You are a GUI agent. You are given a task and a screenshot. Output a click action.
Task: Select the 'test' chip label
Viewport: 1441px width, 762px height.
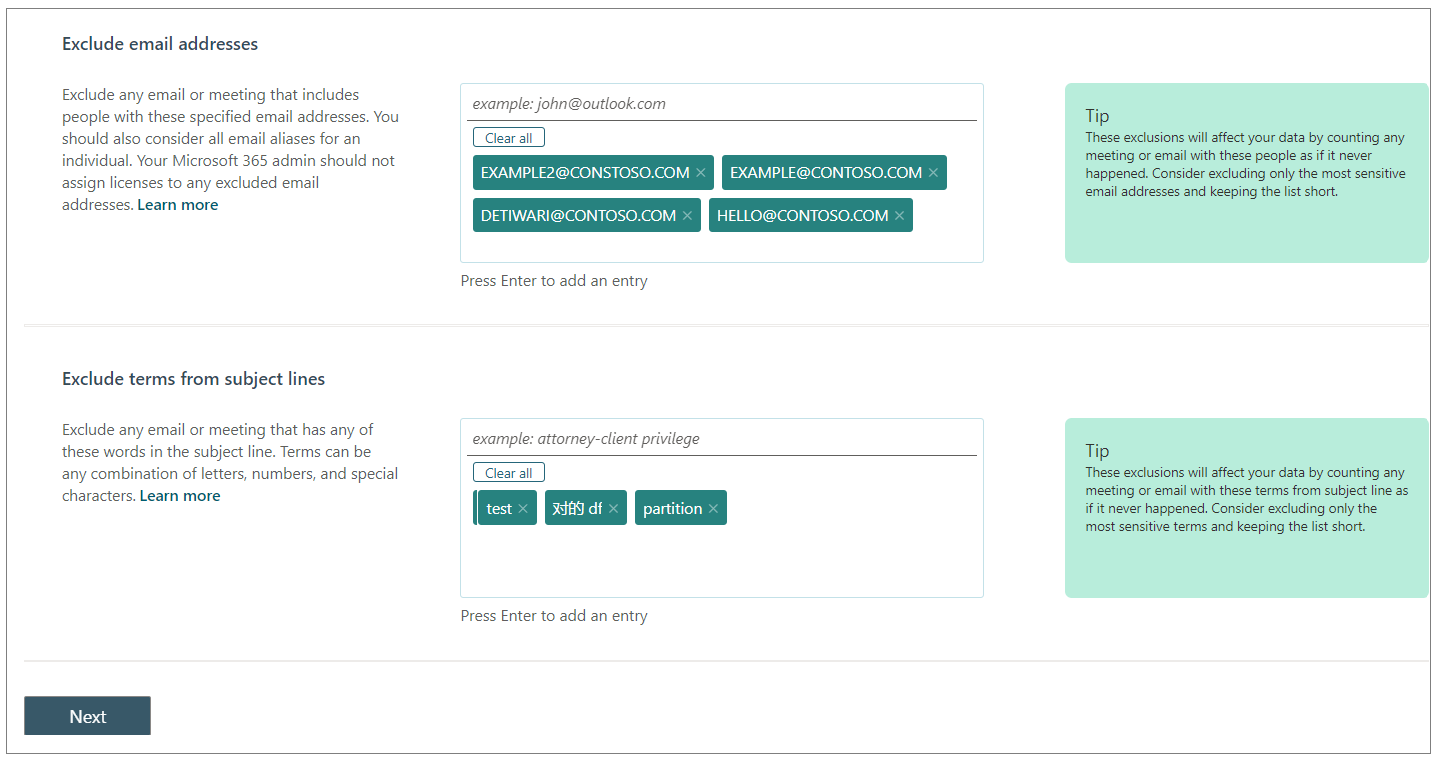[x=499, y=509]
